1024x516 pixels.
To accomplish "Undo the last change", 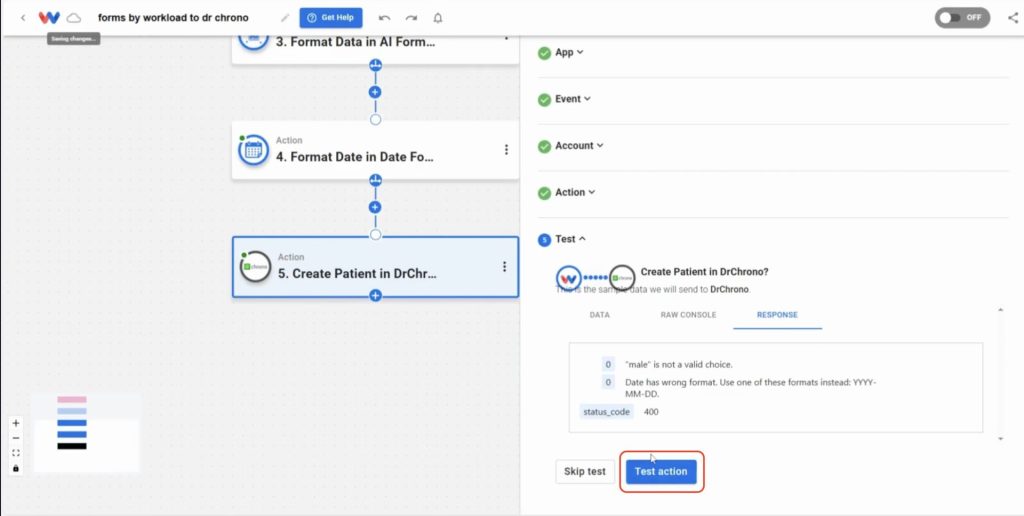I will (385, 18).
